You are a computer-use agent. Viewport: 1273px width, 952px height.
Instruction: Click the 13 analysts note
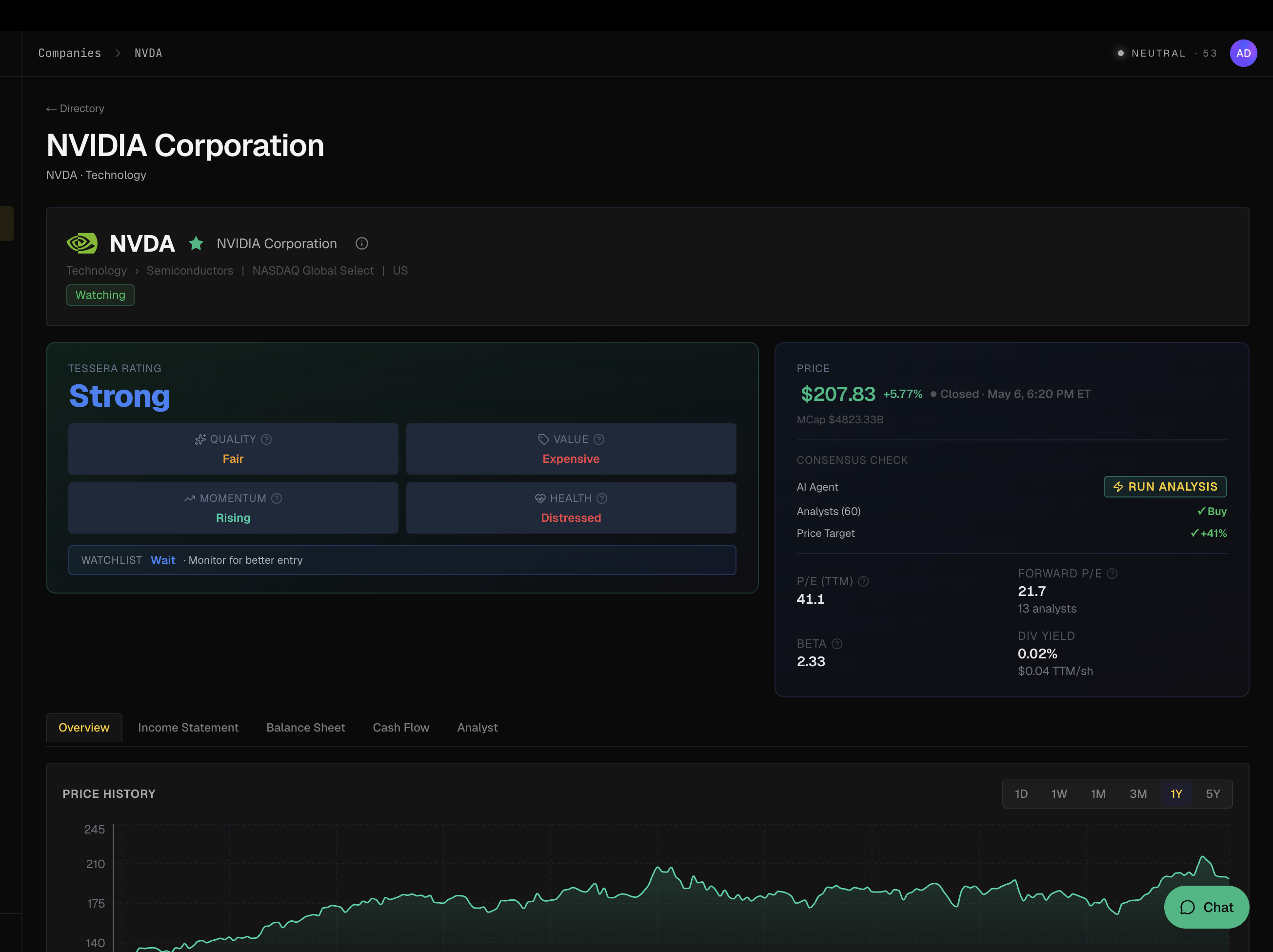tap(1047, 608)
